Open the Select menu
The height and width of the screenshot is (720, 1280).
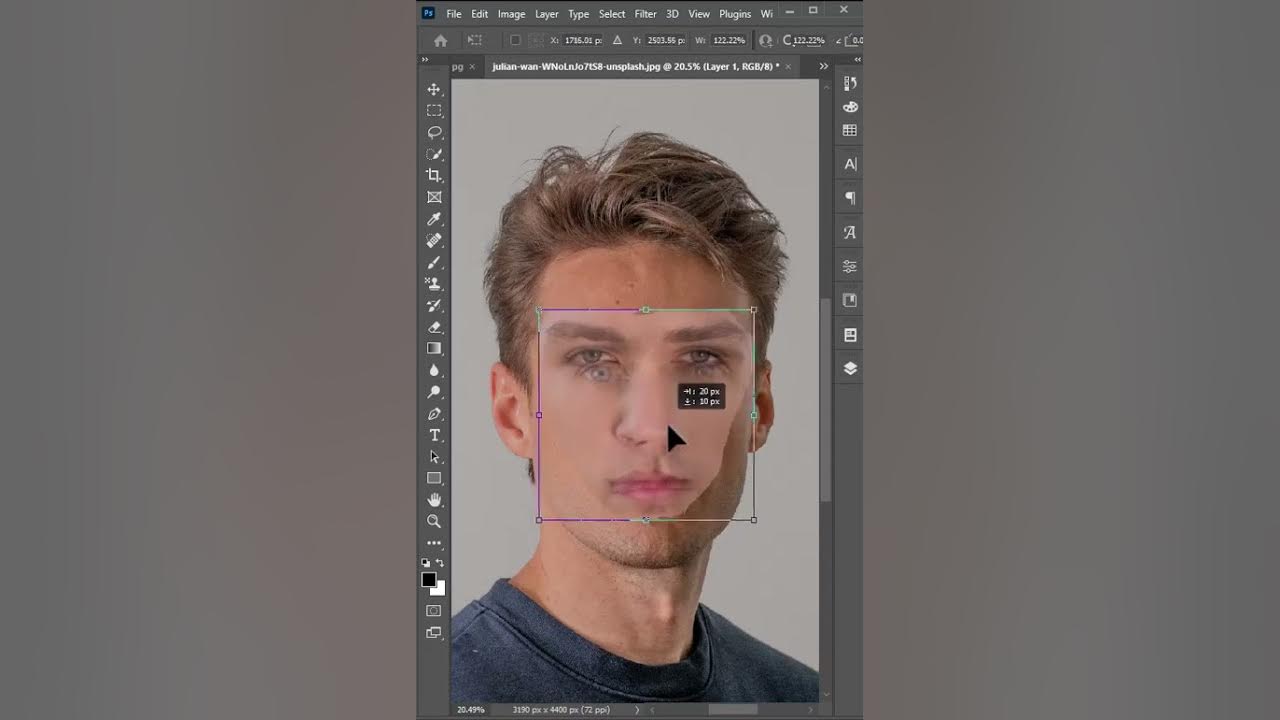(x=612, y=14)
